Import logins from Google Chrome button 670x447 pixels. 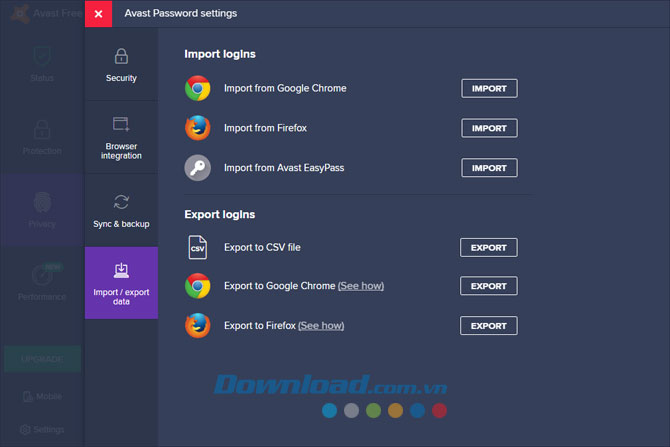pyautogui.click(x=489, y=88)
